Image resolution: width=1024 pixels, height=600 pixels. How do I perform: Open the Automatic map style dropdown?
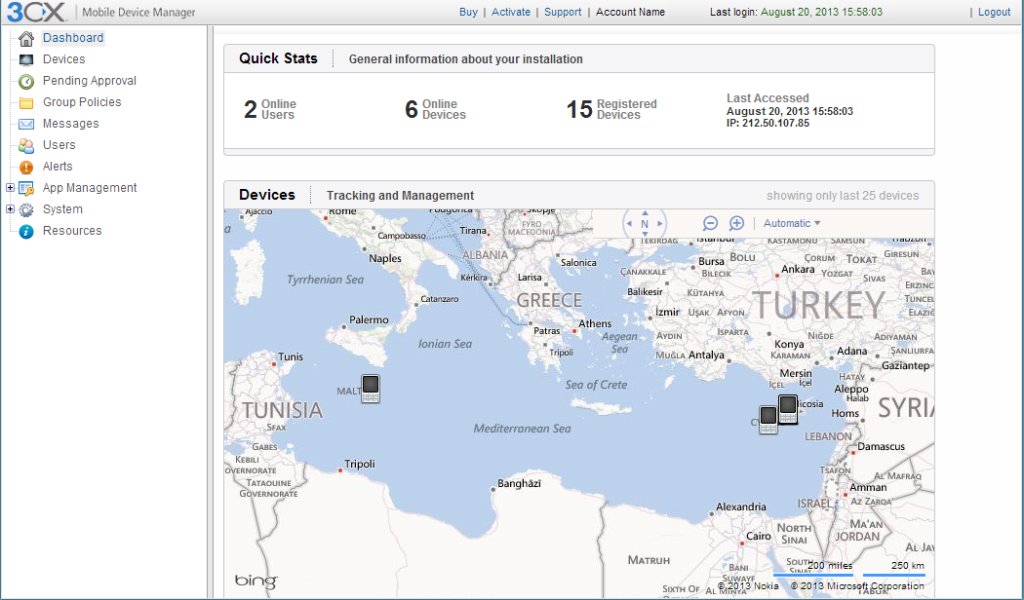pos(792,223)
